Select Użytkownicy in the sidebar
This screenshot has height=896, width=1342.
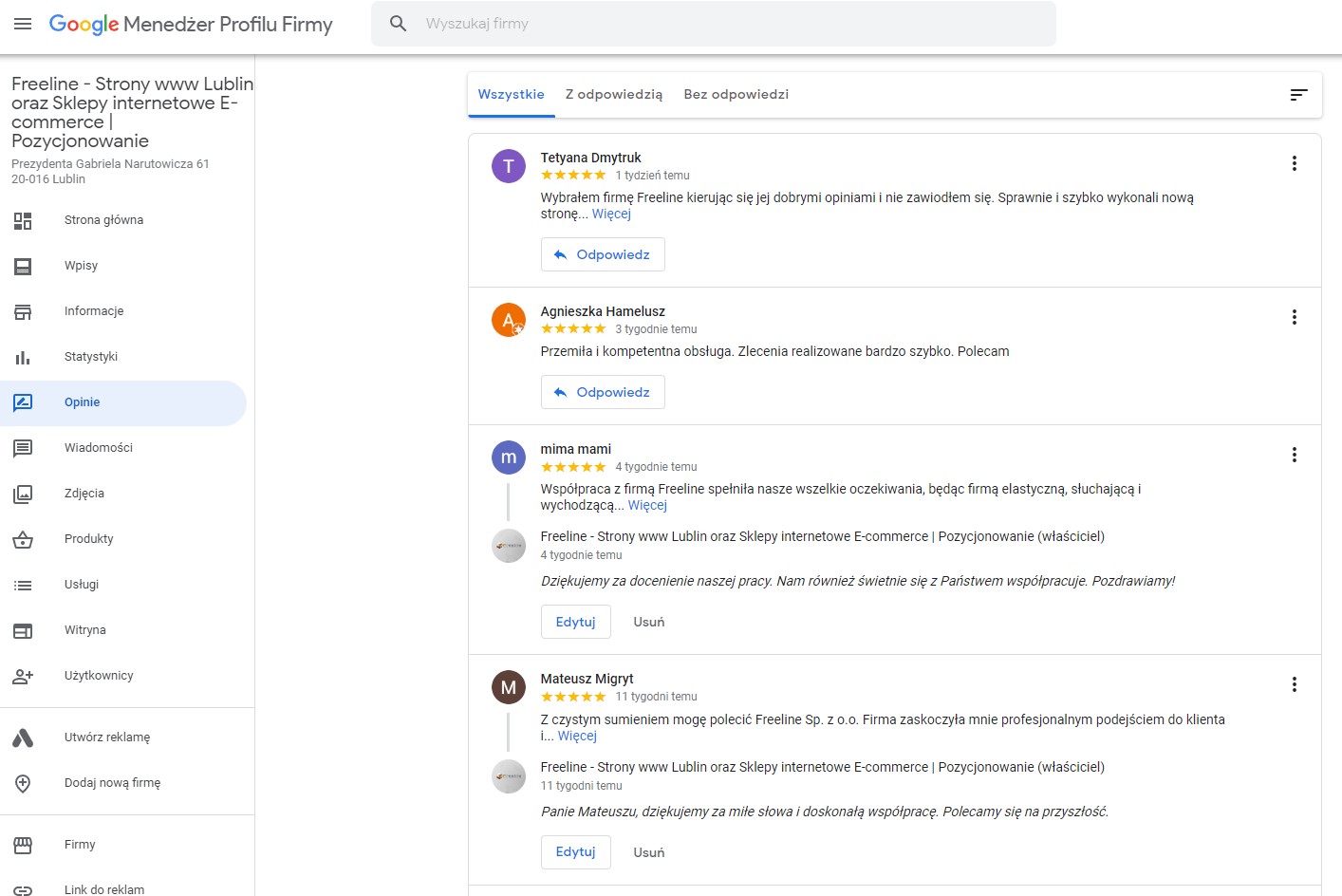click(x=99, y=676)
